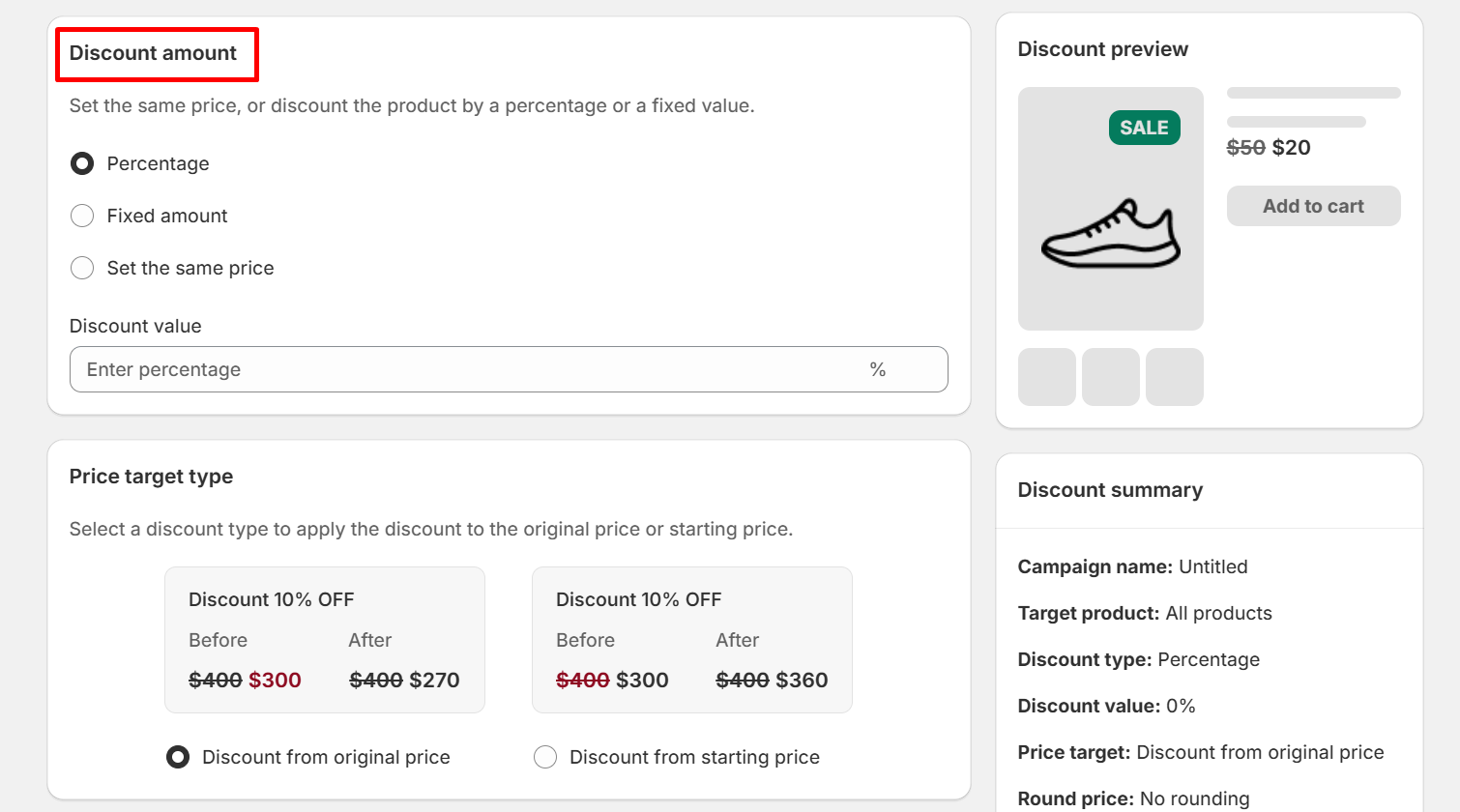This screenshot has width=1460, height=812.
Task: Click the first preview thumbnail placeholder
Action: click(1046, 377)
